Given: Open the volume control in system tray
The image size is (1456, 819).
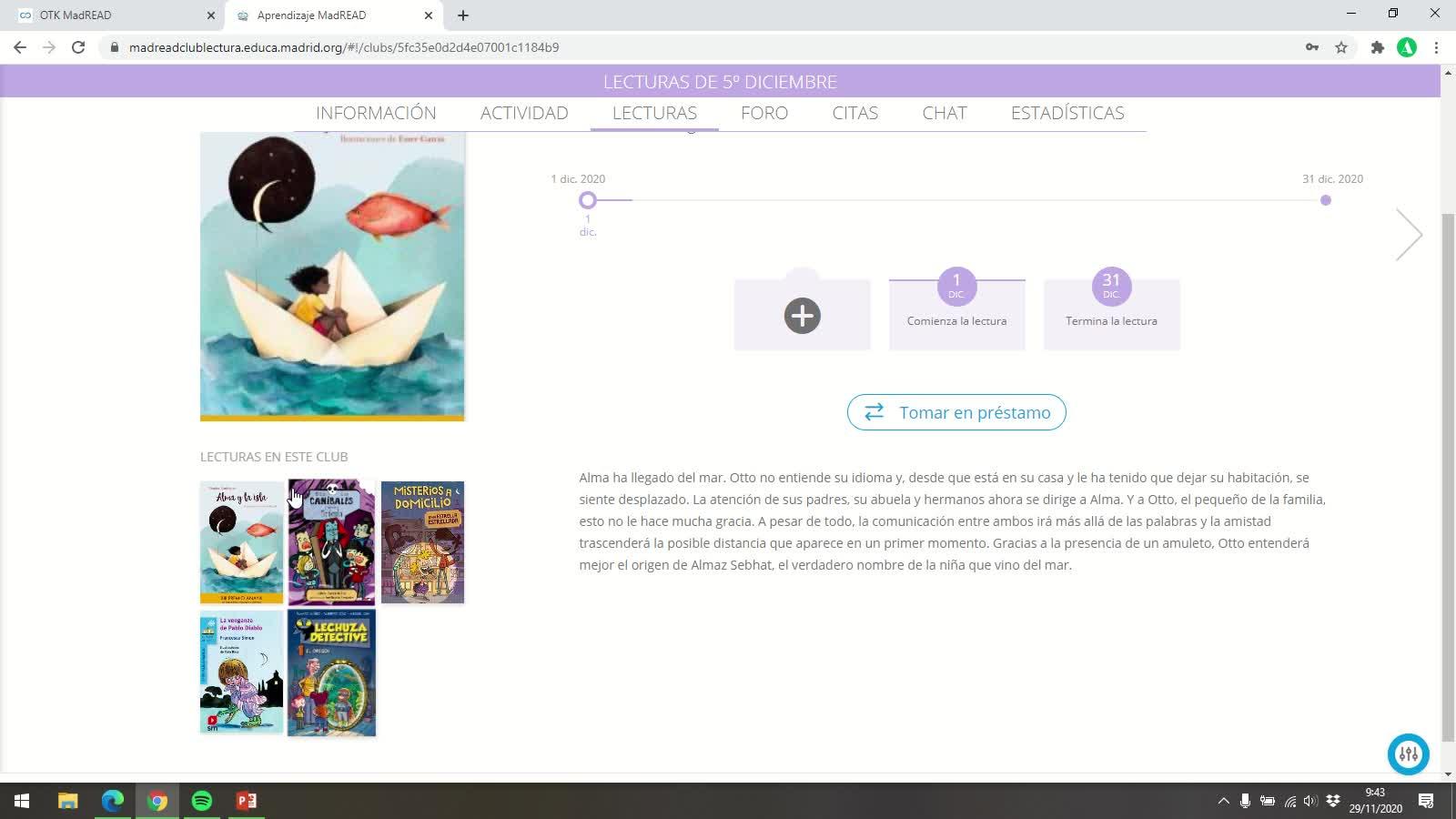Looking at the screenshot, I should (1310, 801).
